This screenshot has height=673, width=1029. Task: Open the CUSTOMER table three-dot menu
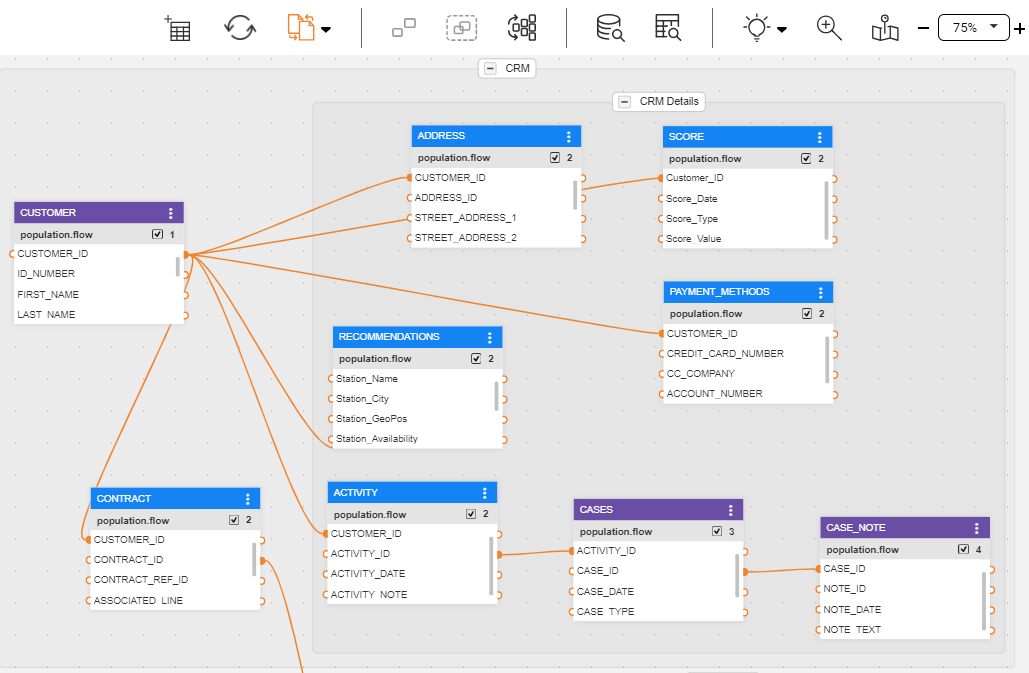(171, 213)
